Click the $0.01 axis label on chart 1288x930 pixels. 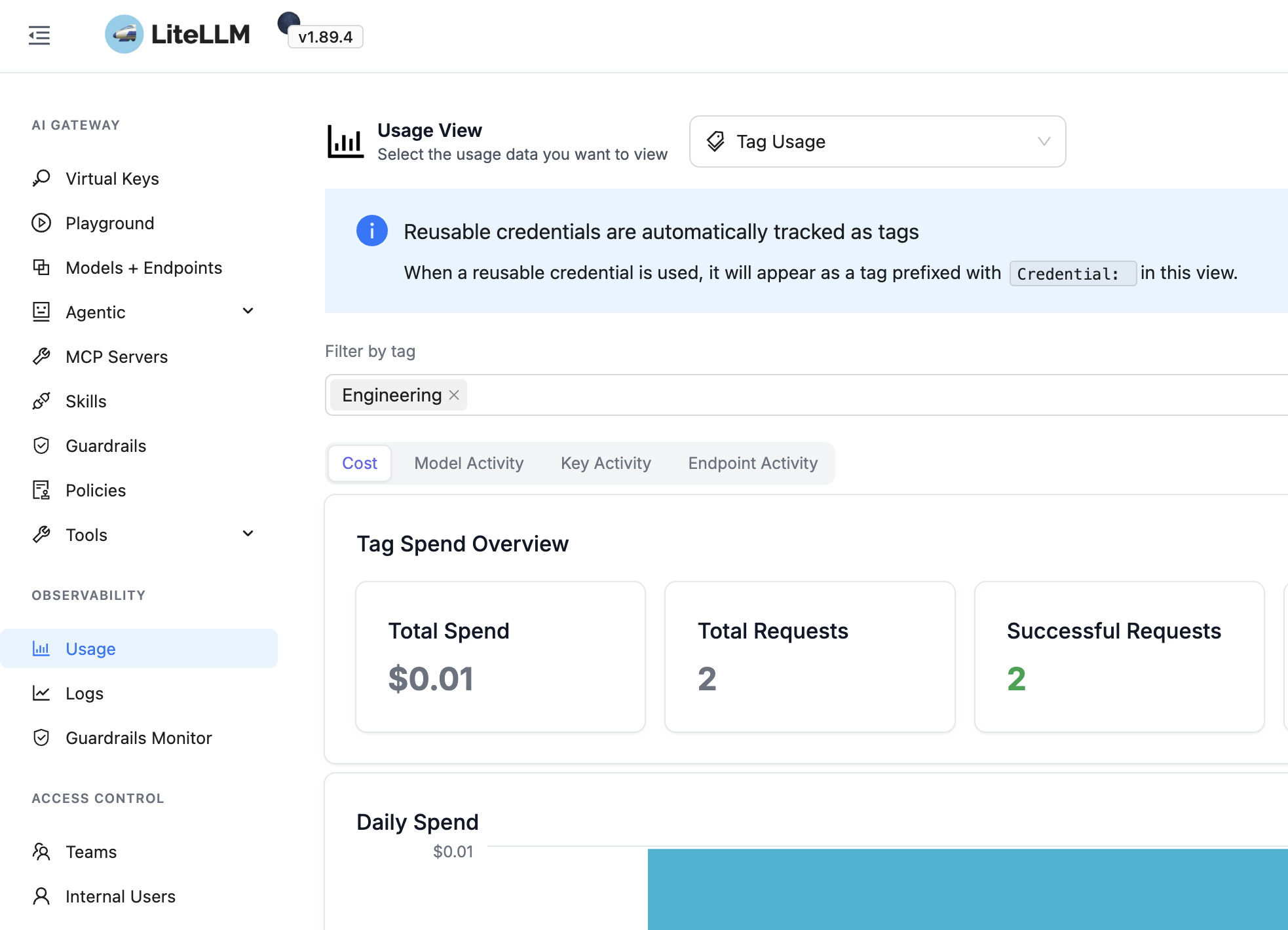click(453, 851)
